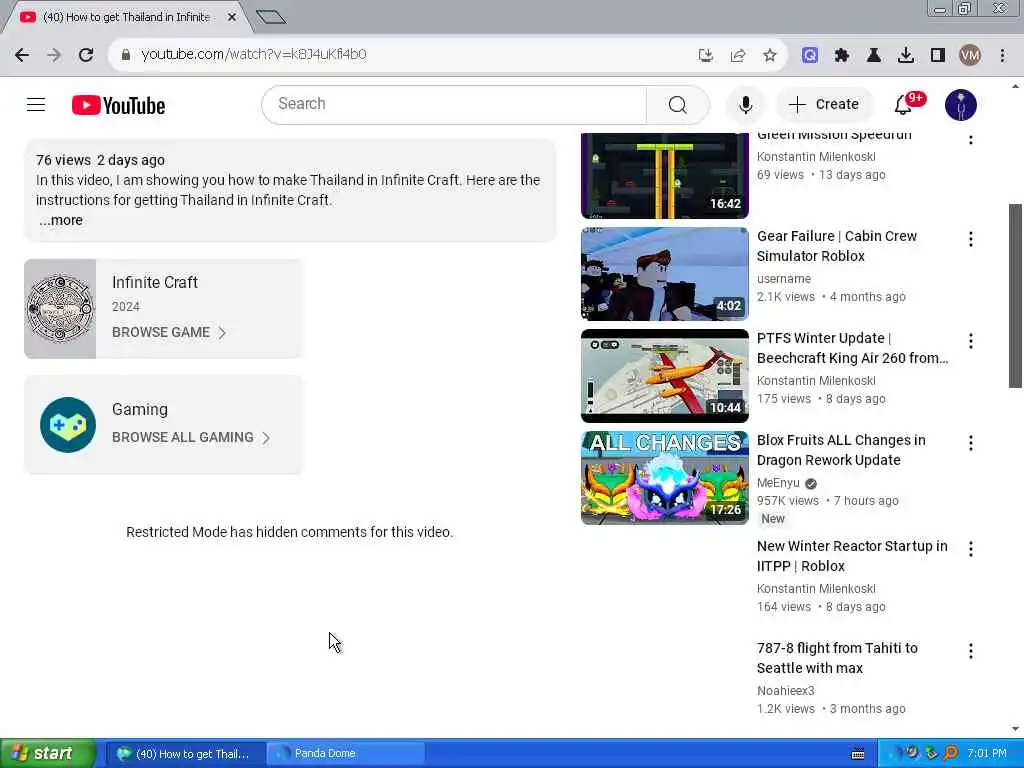Viewport: 1024px width, 768px height.
Task: Click the search magnifier button
Action: (x=677, y=104)
